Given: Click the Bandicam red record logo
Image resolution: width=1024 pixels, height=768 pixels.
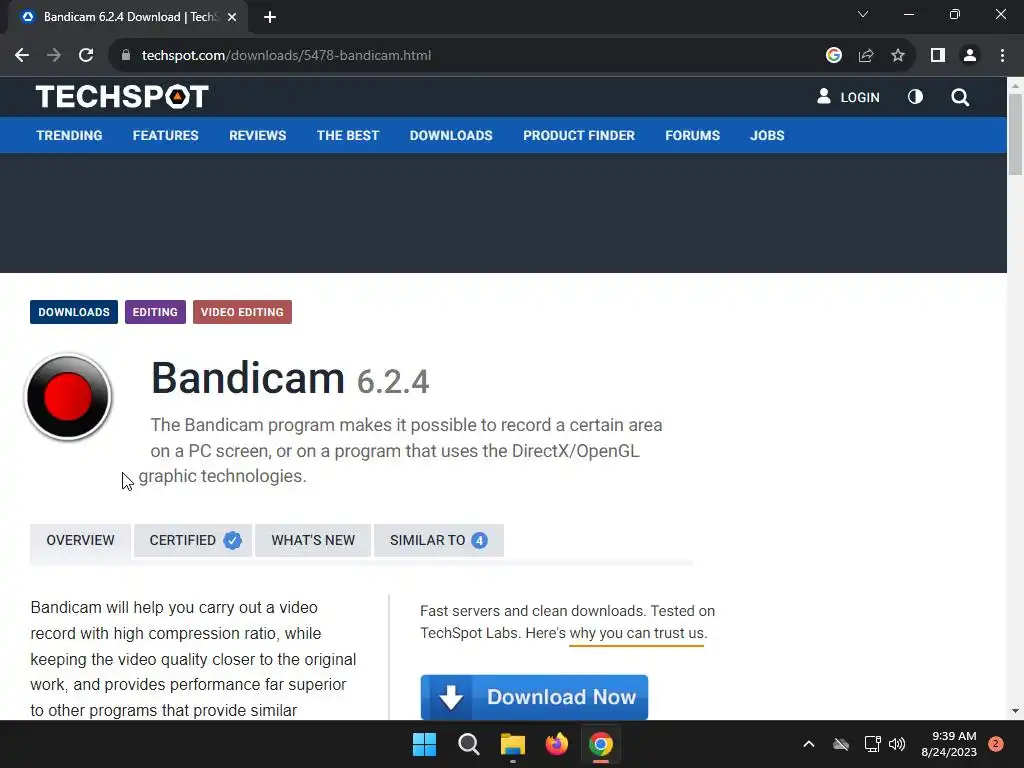Looking at the screenshot, I should click(68, 397).
